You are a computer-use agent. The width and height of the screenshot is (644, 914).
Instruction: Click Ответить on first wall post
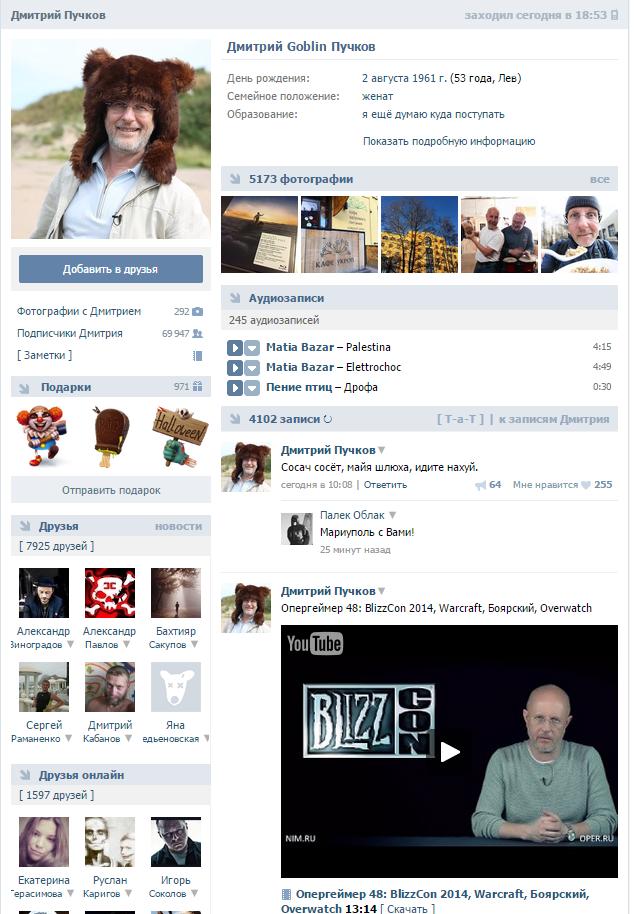pyautogui.click(x=385, y=484)
